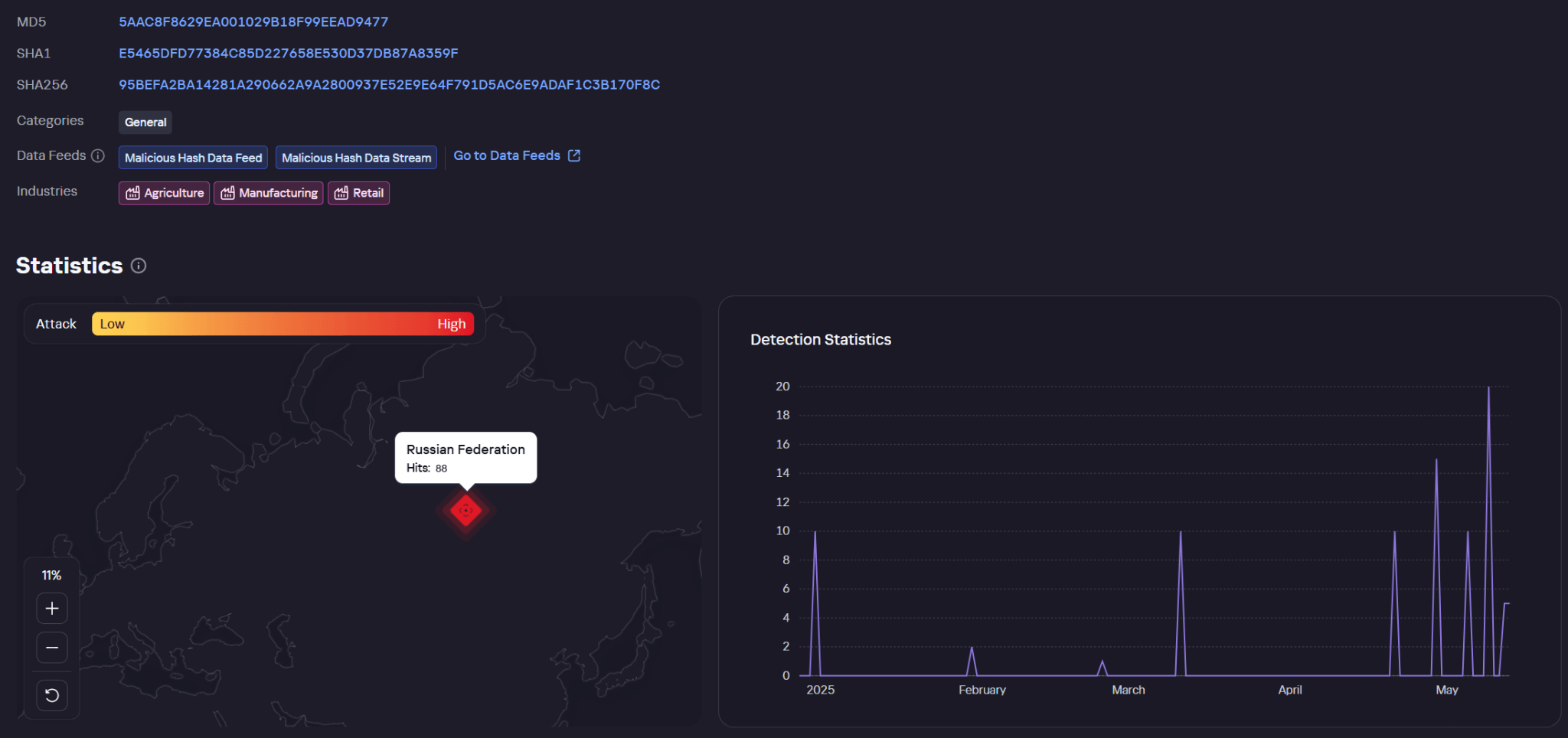Viewport: 1568px width, 738px height.
Task: Click the Malicious Hash Data Feed tag
Action: (193, 158)
